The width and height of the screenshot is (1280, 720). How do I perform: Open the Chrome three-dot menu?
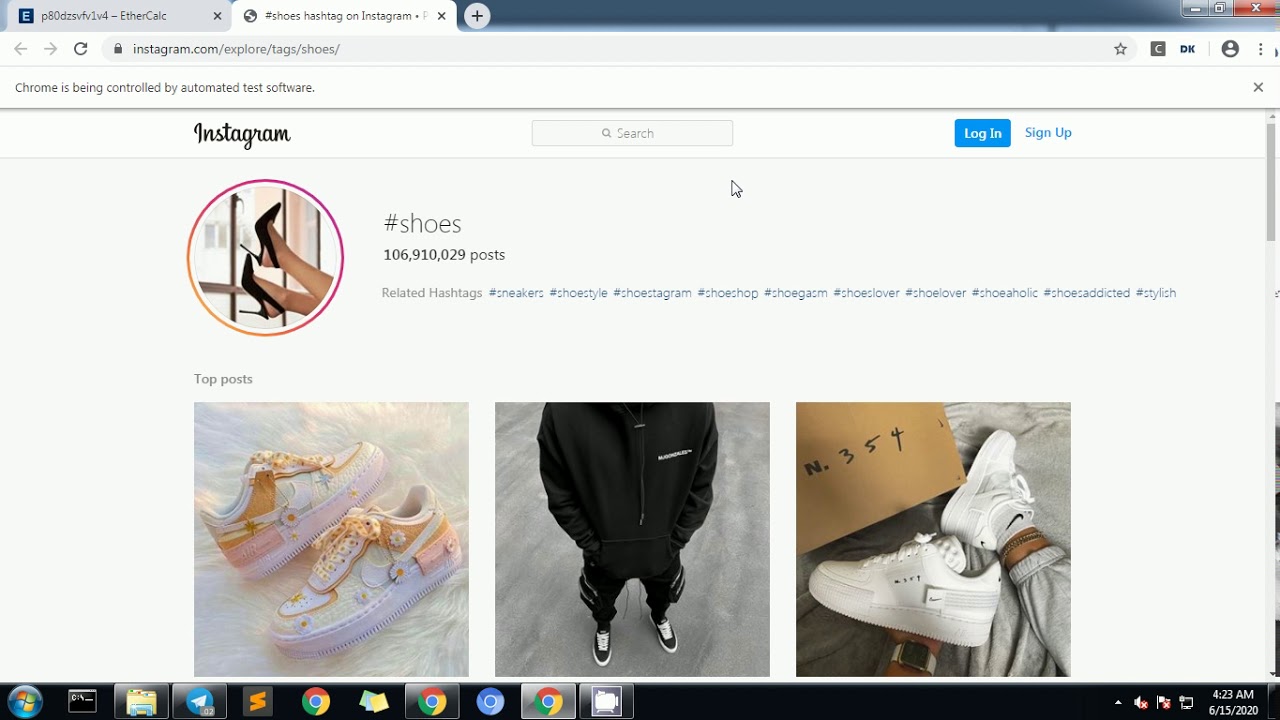click(x=1260, y=49)
